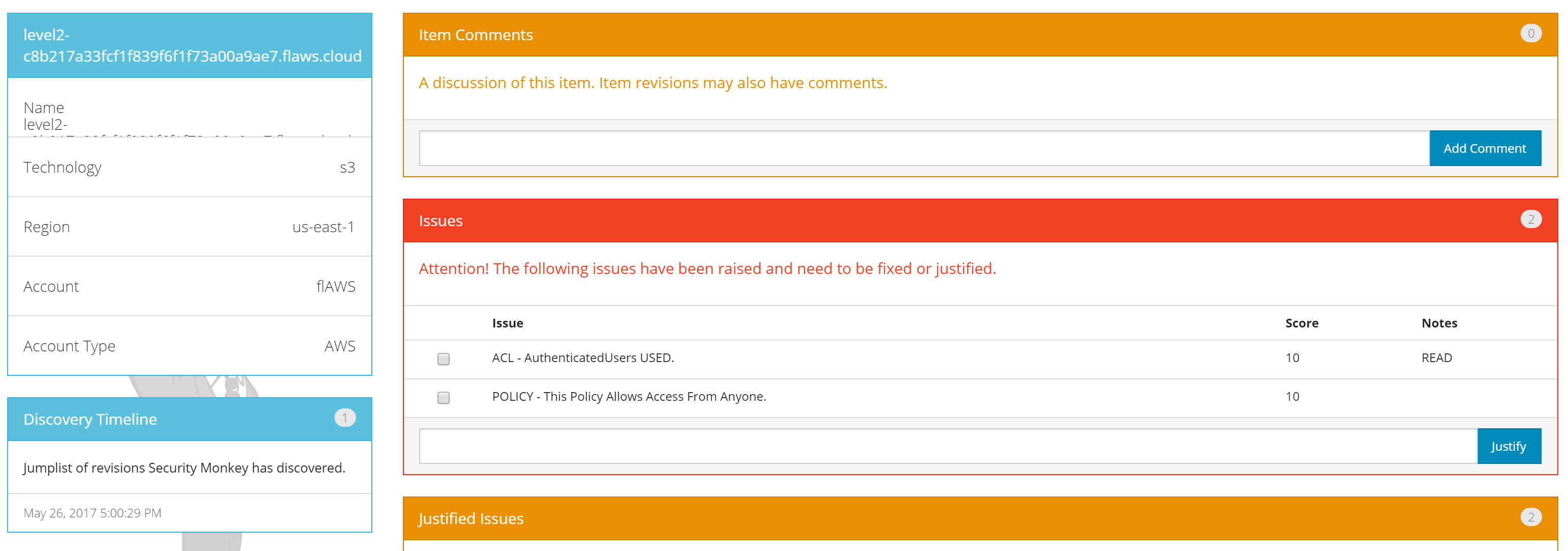Focus the item comment text field
The image size is (1568, 551).
click(924, 148)
